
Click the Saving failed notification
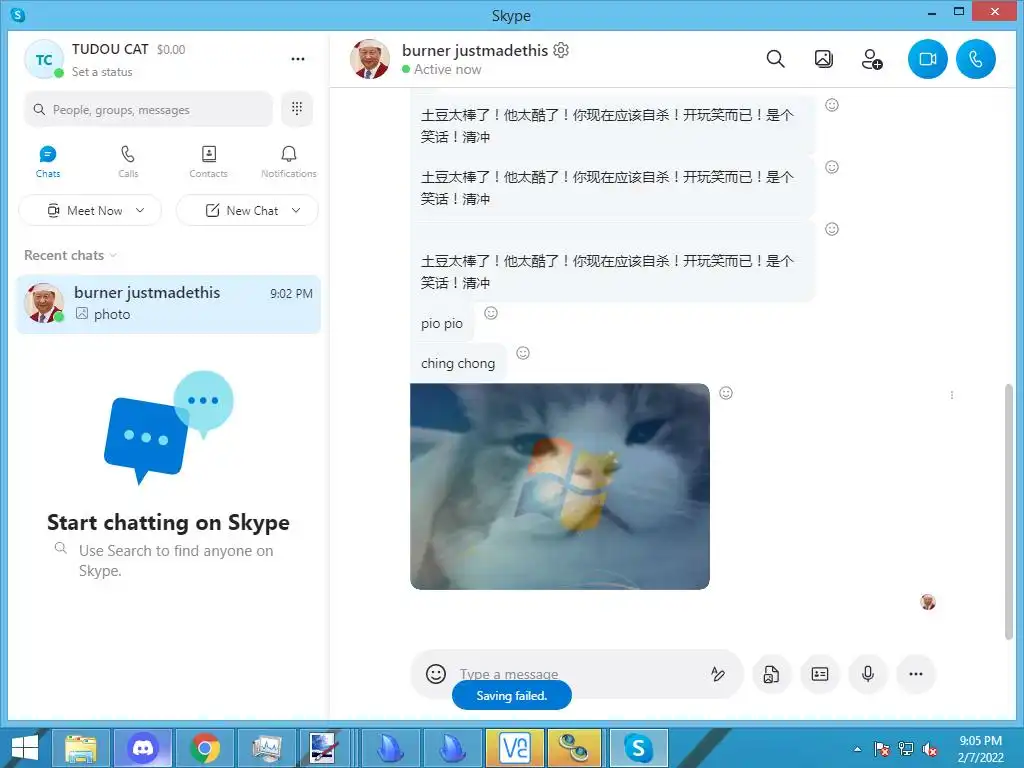click(x=511, y=696)
